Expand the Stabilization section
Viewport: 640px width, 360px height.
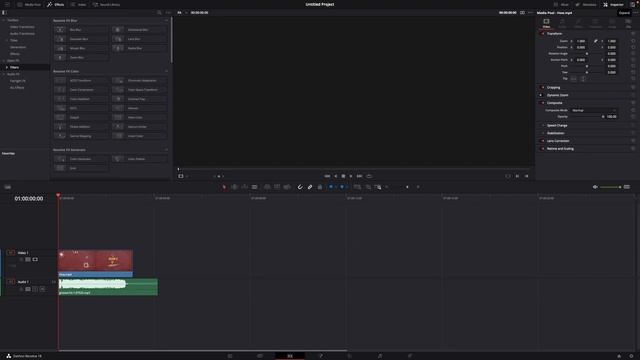[556, 133]
